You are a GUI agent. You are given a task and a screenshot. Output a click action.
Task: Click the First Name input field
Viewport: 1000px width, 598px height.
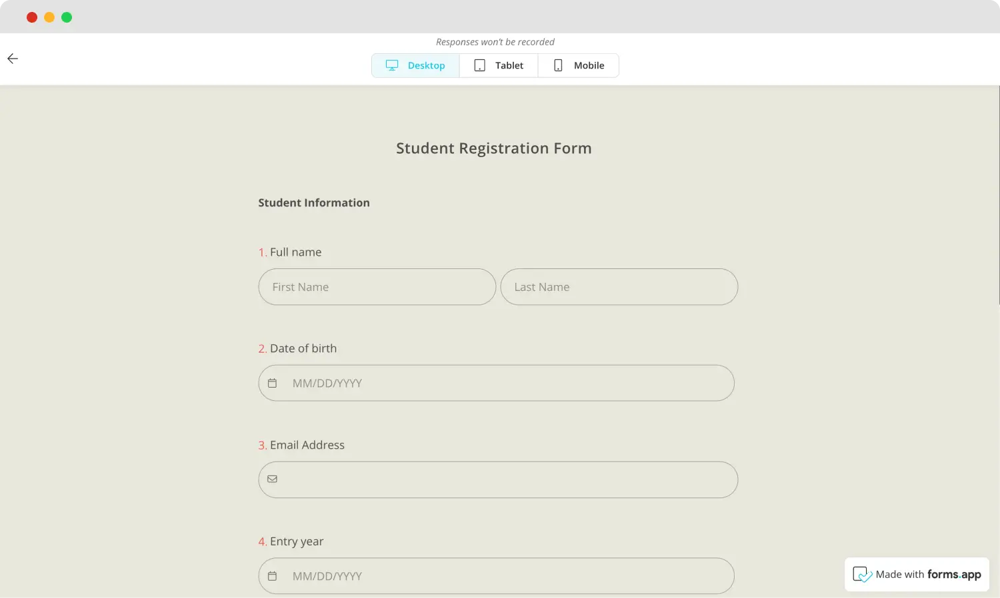click(377, 287)
